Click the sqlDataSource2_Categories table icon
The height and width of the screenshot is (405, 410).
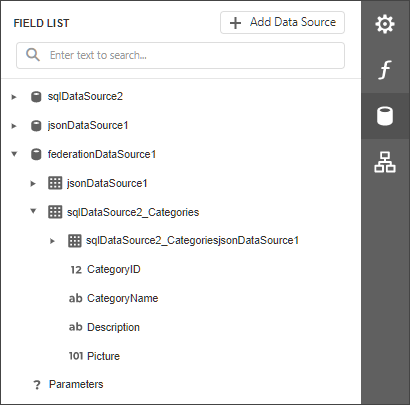[55, 212]
